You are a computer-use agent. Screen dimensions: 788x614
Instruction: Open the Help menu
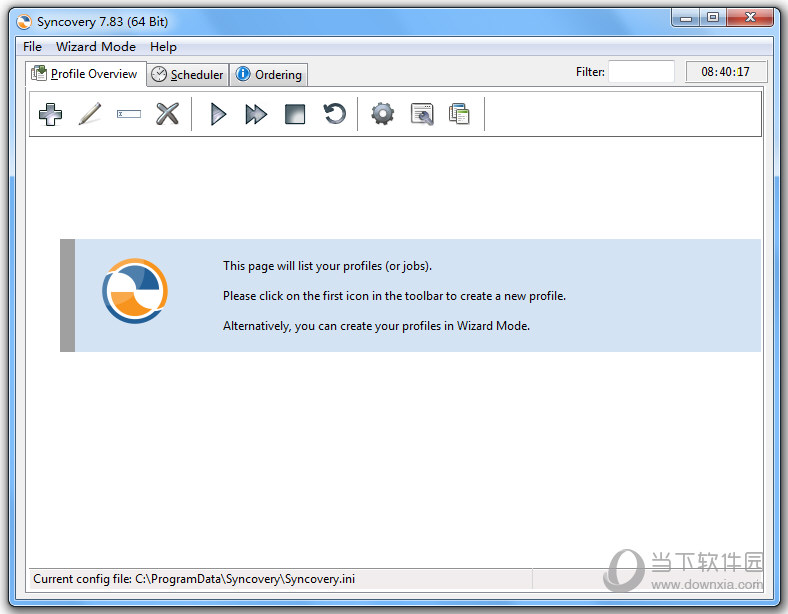click(163, 47)
